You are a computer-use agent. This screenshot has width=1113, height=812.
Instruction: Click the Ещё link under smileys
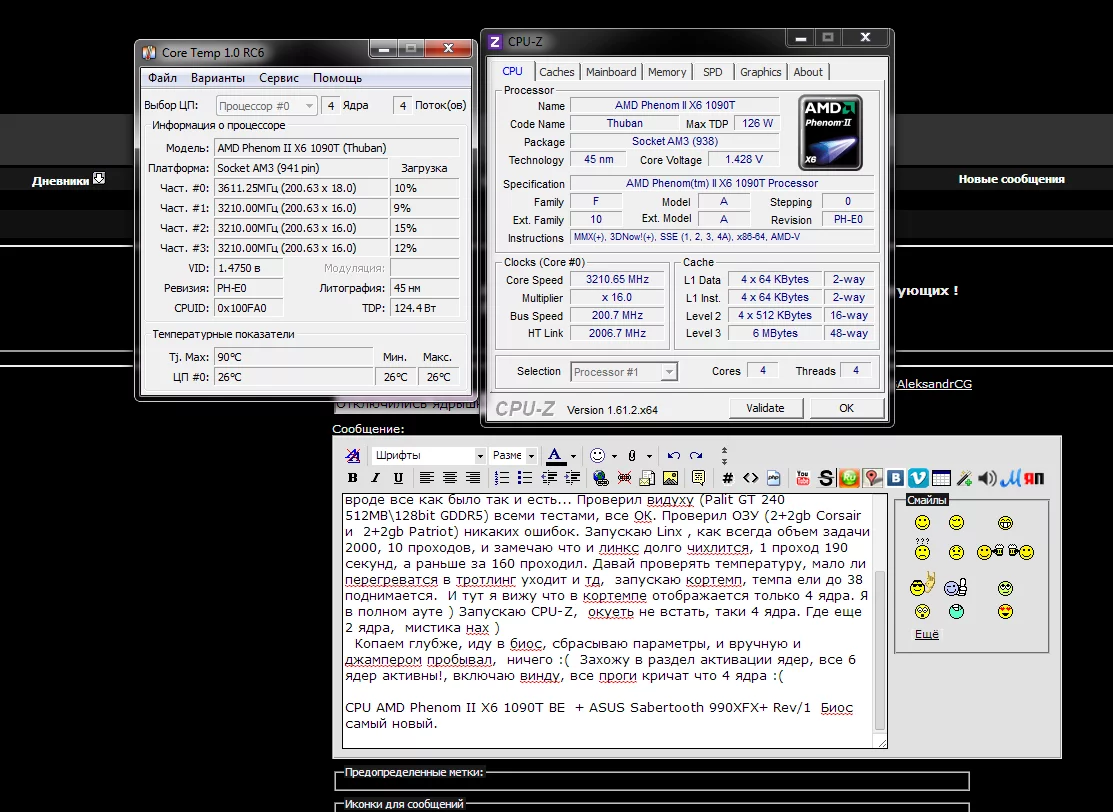926,634
